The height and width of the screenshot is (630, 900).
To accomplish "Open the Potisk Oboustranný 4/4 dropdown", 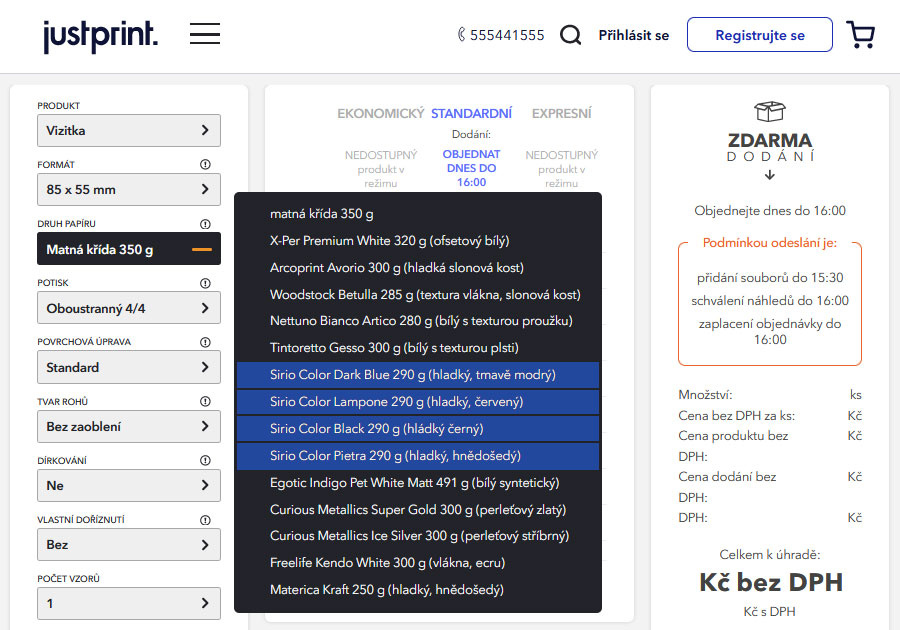I will pyautogui.click(x=129, y=308).
